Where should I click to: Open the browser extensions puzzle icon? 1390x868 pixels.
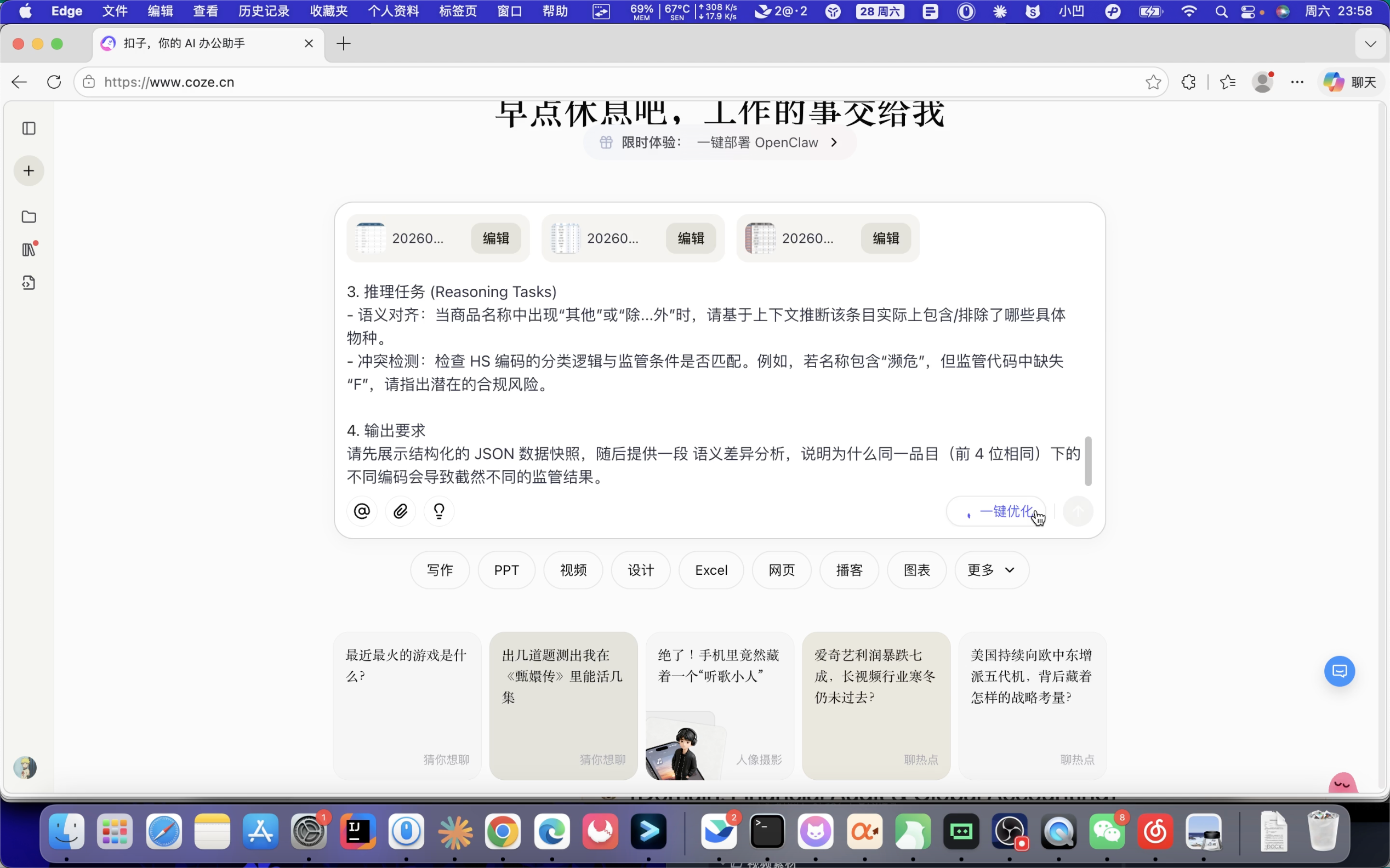1188,82
